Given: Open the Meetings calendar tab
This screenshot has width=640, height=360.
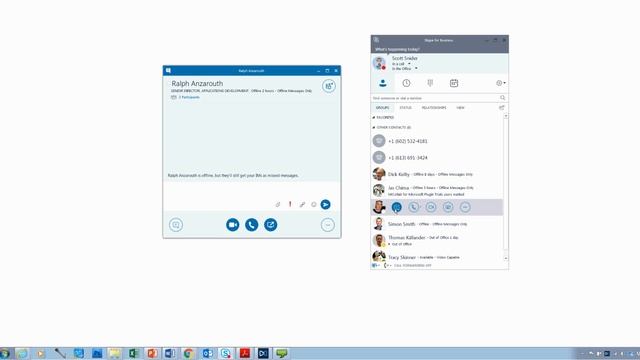Looking at the screenshot, I should click(454, 83).
